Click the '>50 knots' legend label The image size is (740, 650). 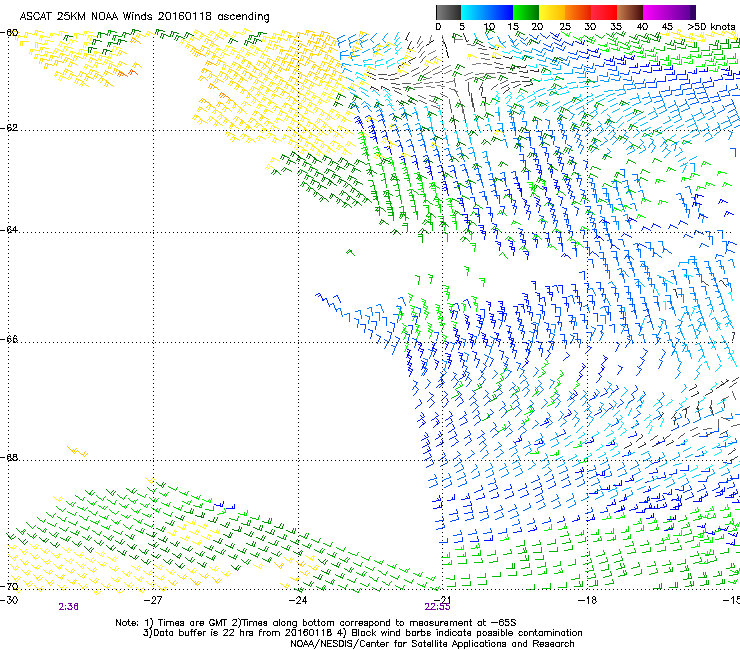coord(712,27)
